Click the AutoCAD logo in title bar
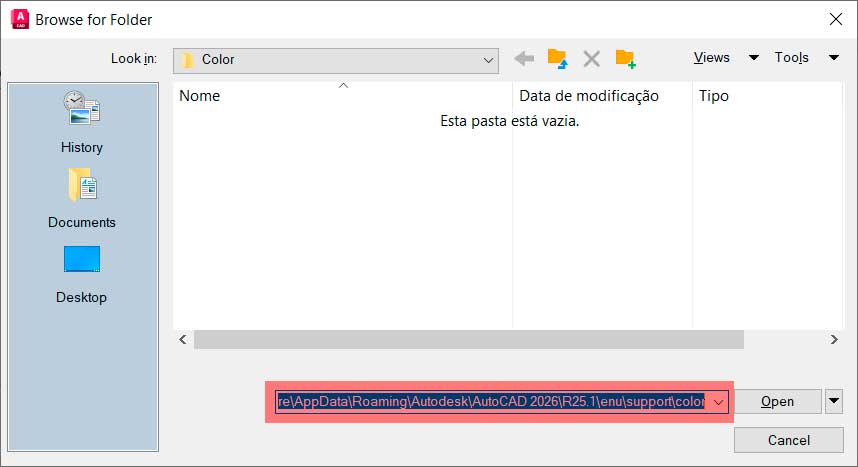The height and width of the screenshot is (467, 858). click(x=20, y=19)
